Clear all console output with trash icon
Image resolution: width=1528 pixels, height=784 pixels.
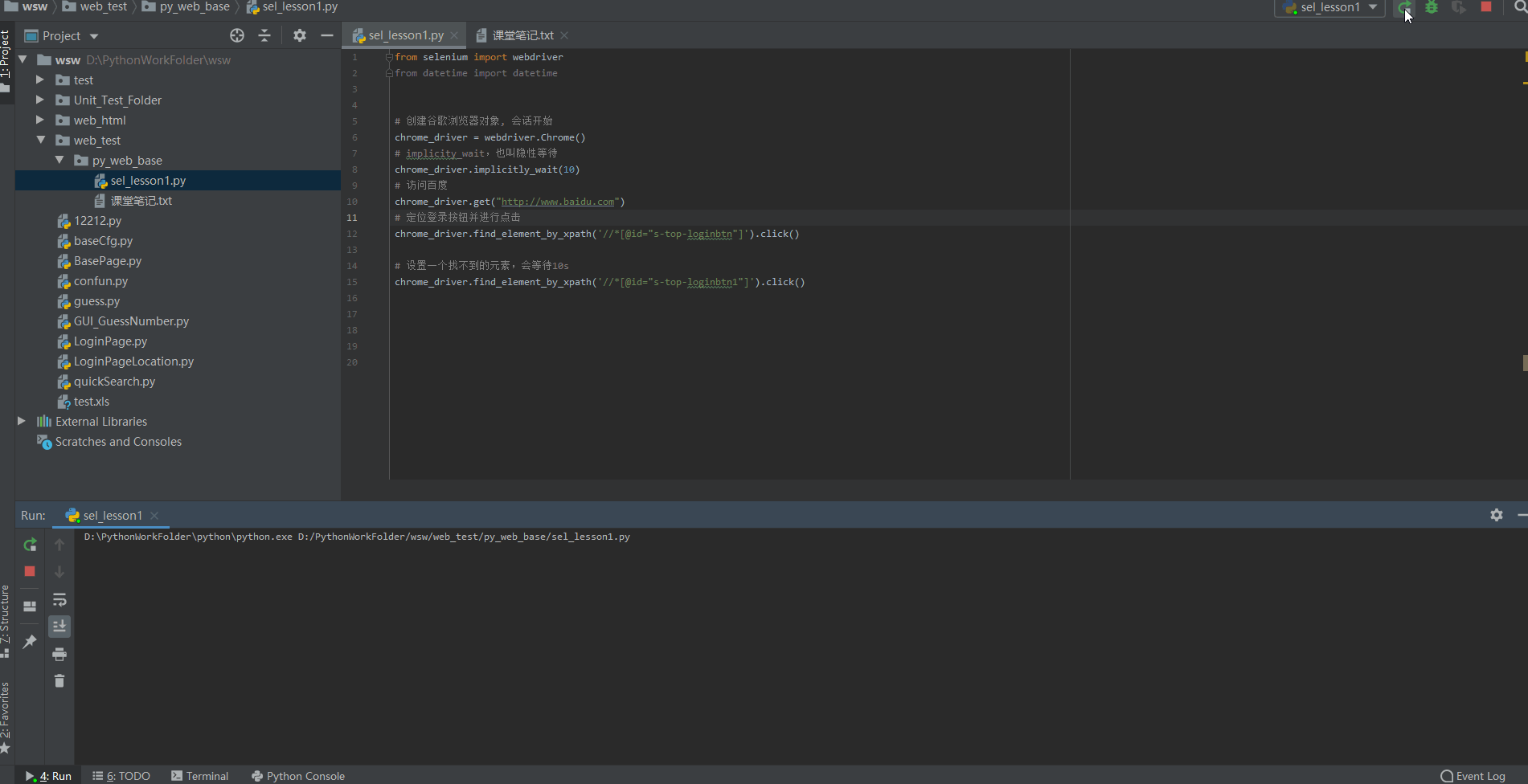[59, 681]
